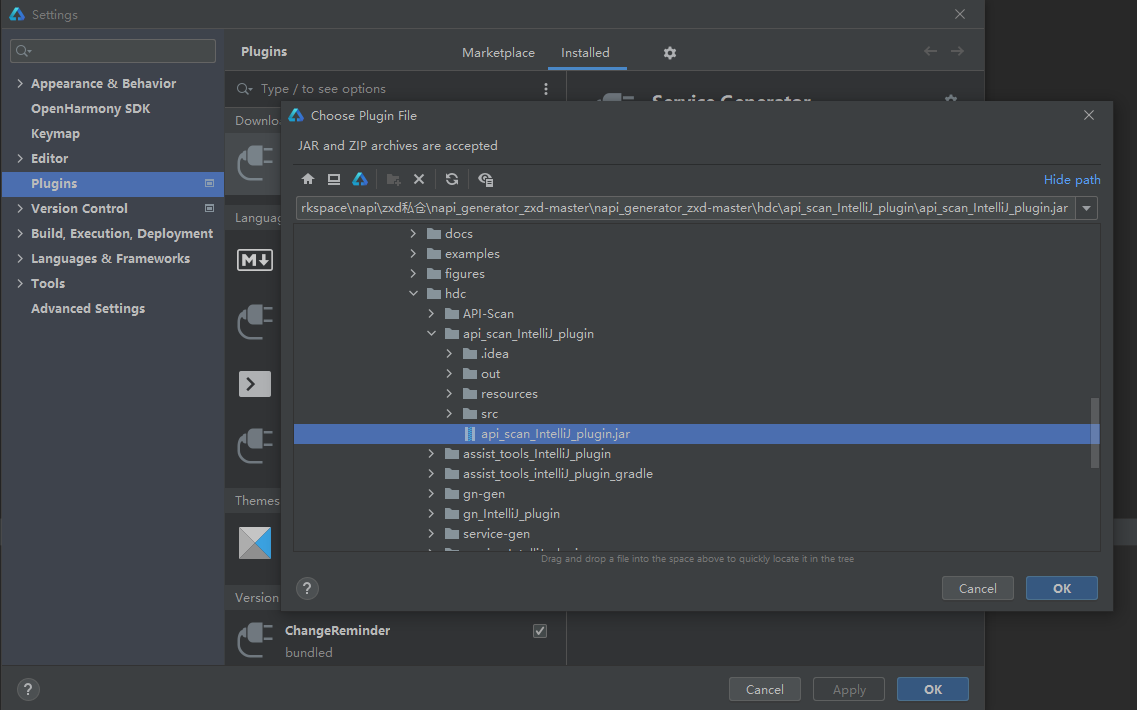
Task: Open the Plugins gear settings menu
Action: (670, 53)
